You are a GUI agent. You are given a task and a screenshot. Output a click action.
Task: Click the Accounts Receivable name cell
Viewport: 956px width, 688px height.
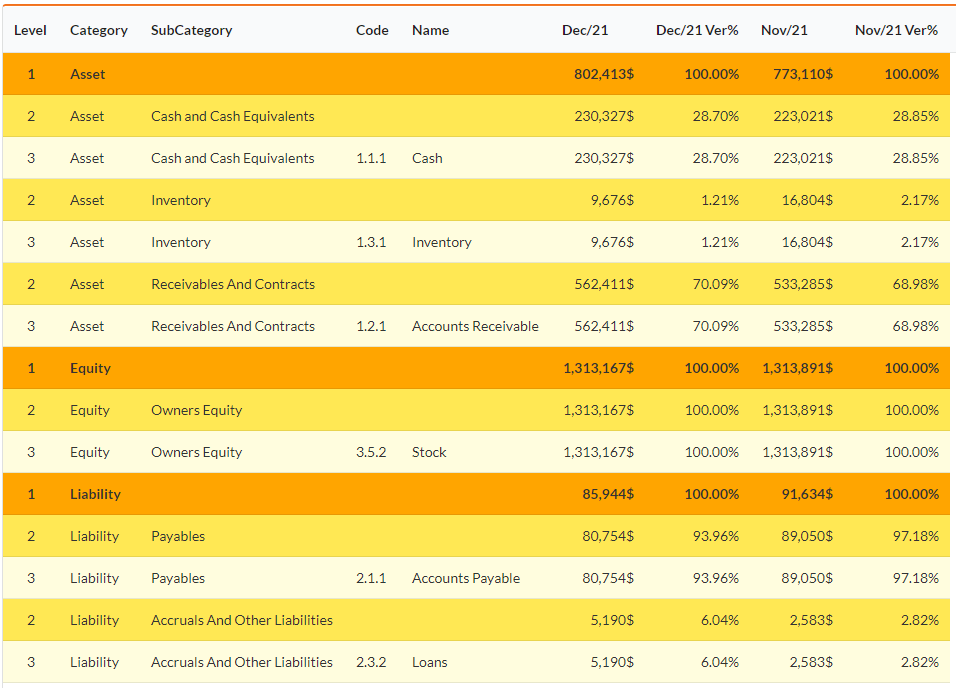point(476,326)
